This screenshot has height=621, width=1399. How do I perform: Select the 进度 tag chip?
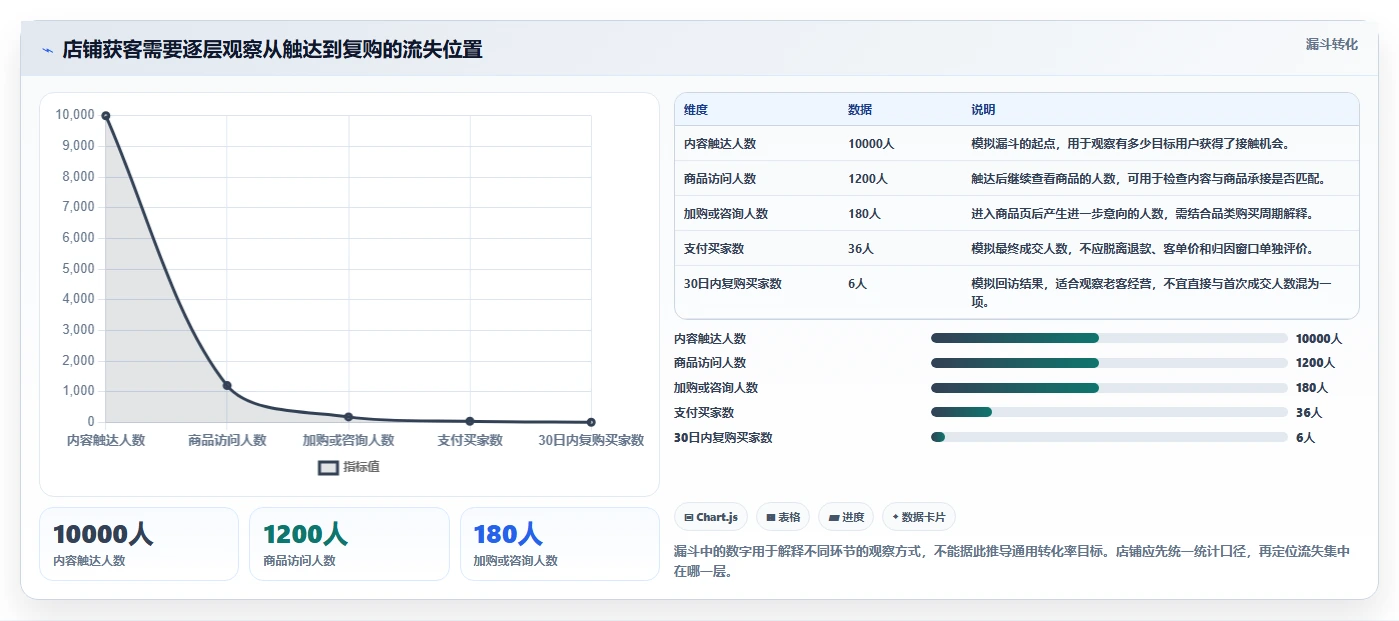click(x=846, y=517)
